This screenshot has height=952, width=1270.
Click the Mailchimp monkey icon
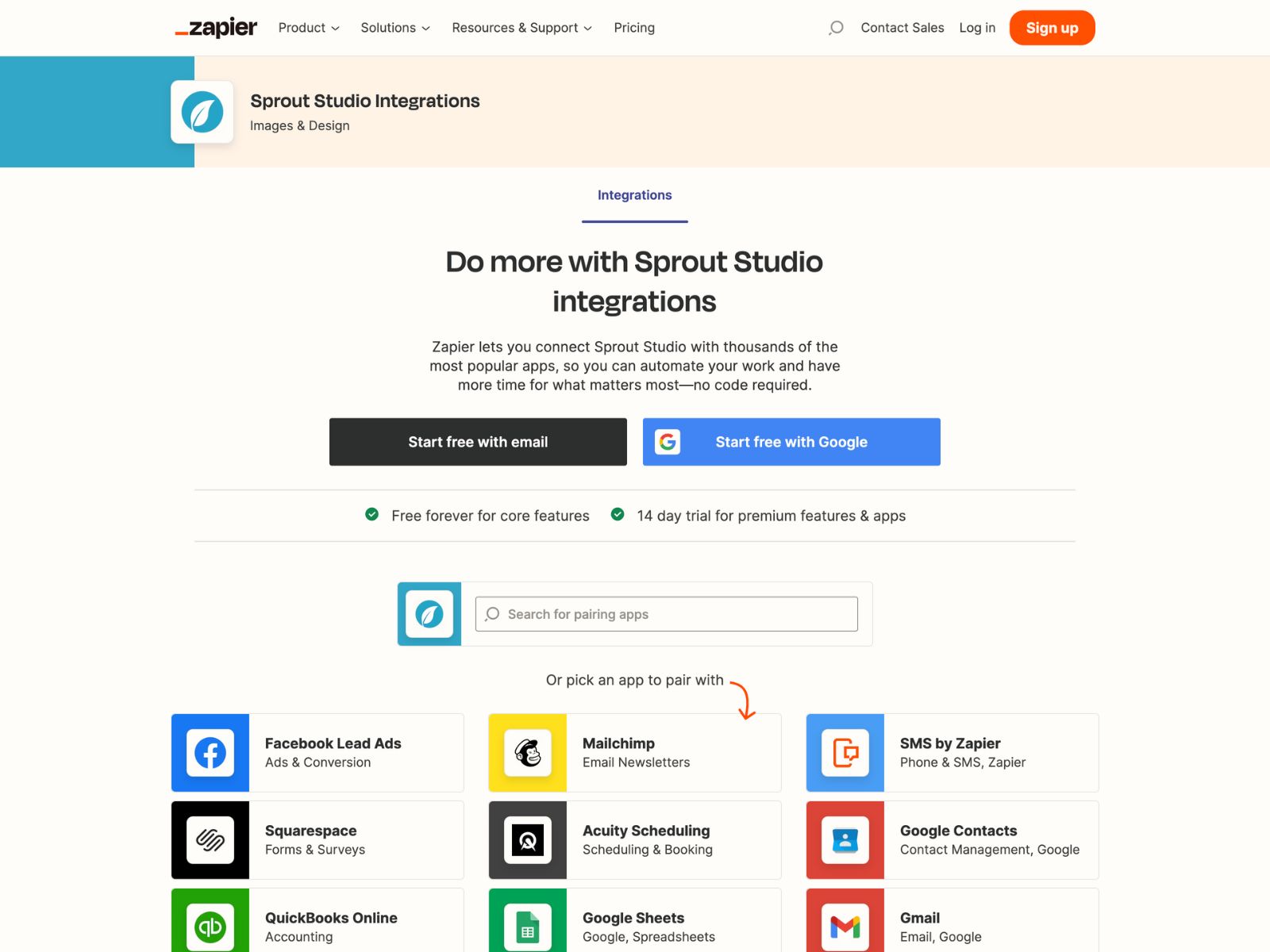pos(528,753)
